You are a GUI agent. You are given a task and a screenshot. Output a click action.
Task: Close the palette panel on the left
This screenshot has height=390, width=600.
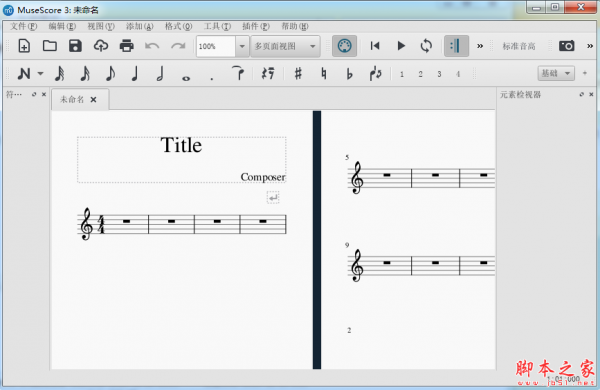click(44, 94)
